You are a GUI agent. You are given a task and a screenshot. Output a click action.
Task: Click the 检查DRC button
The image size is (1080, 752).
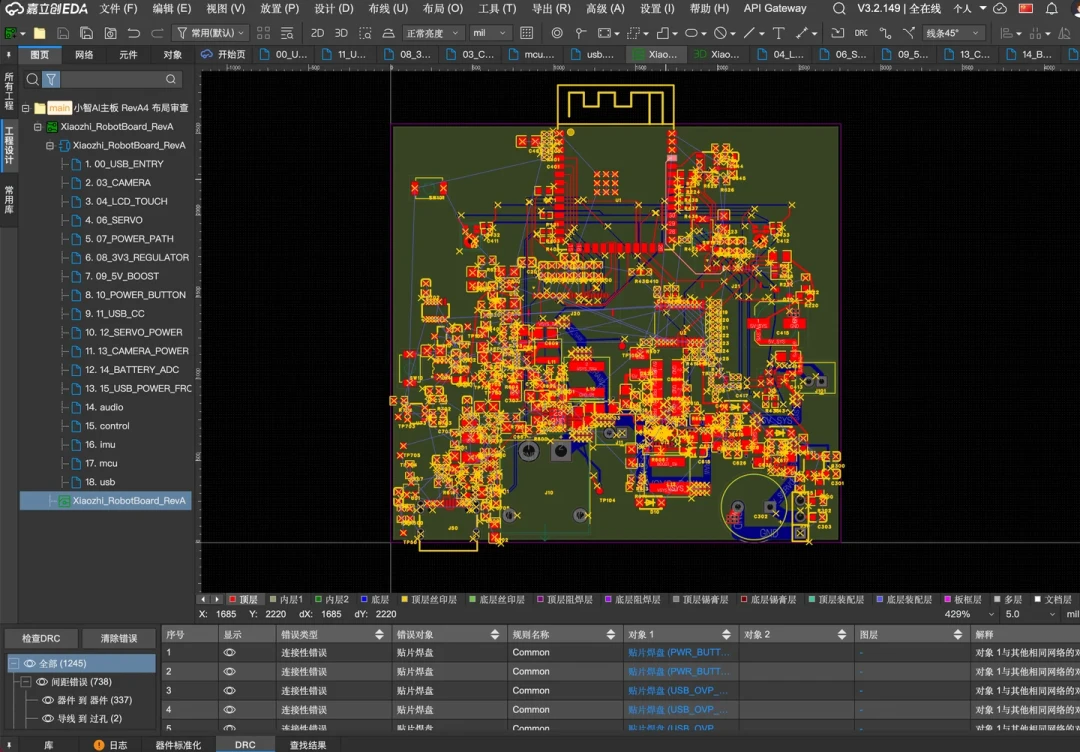(41, 638)
